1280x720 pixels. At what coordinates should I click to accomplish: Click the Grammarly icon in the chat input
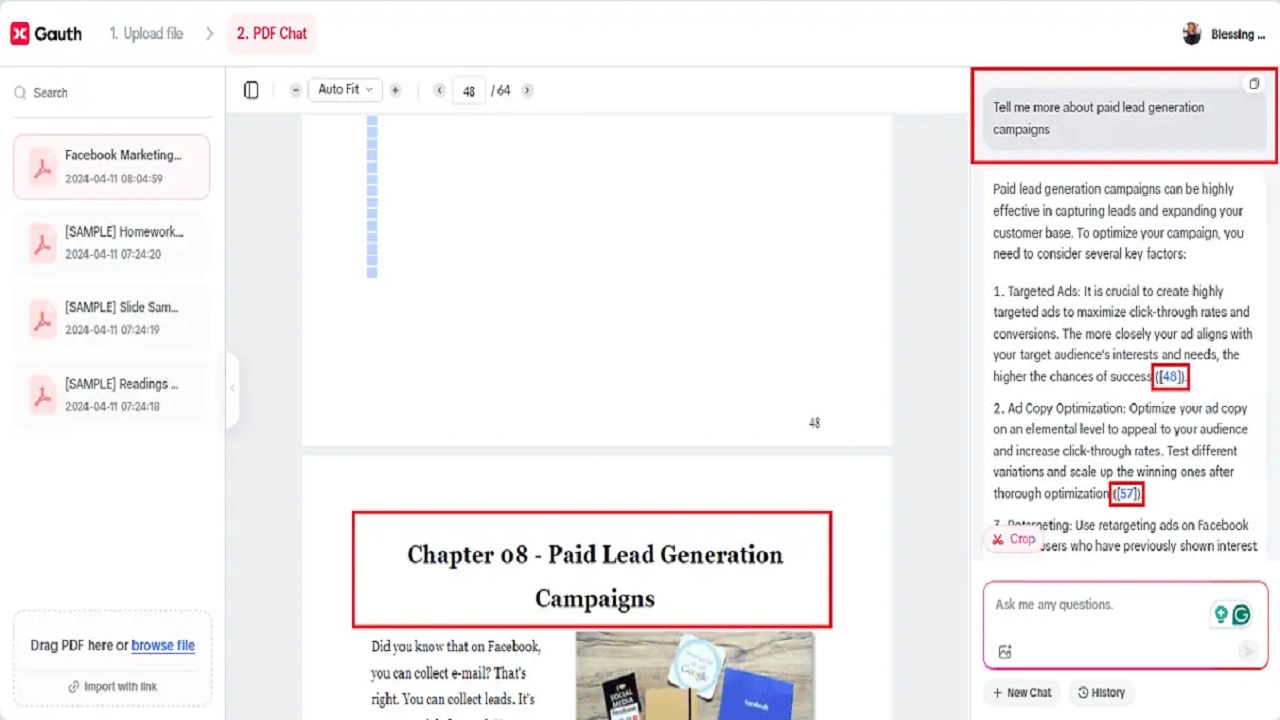1241,614
